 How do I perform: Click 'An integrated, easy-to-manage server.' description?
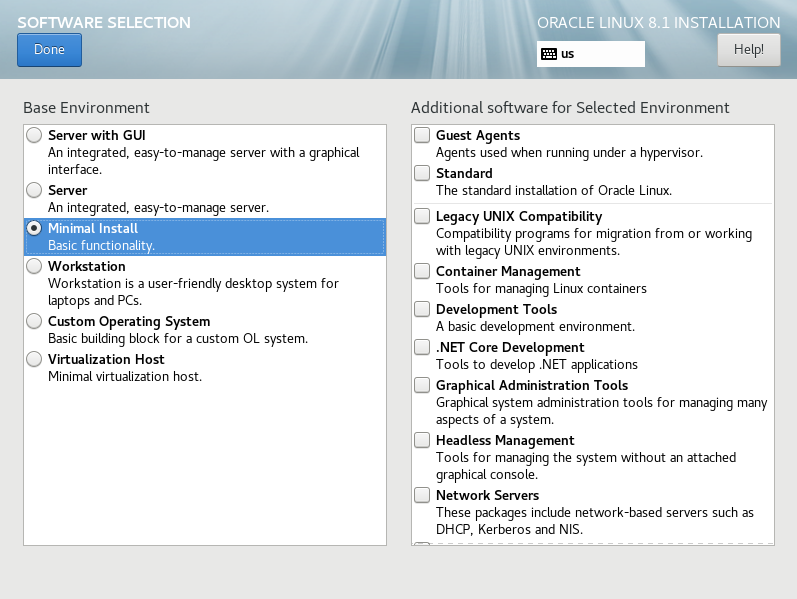pyautogui.click(x=159, y=207)
